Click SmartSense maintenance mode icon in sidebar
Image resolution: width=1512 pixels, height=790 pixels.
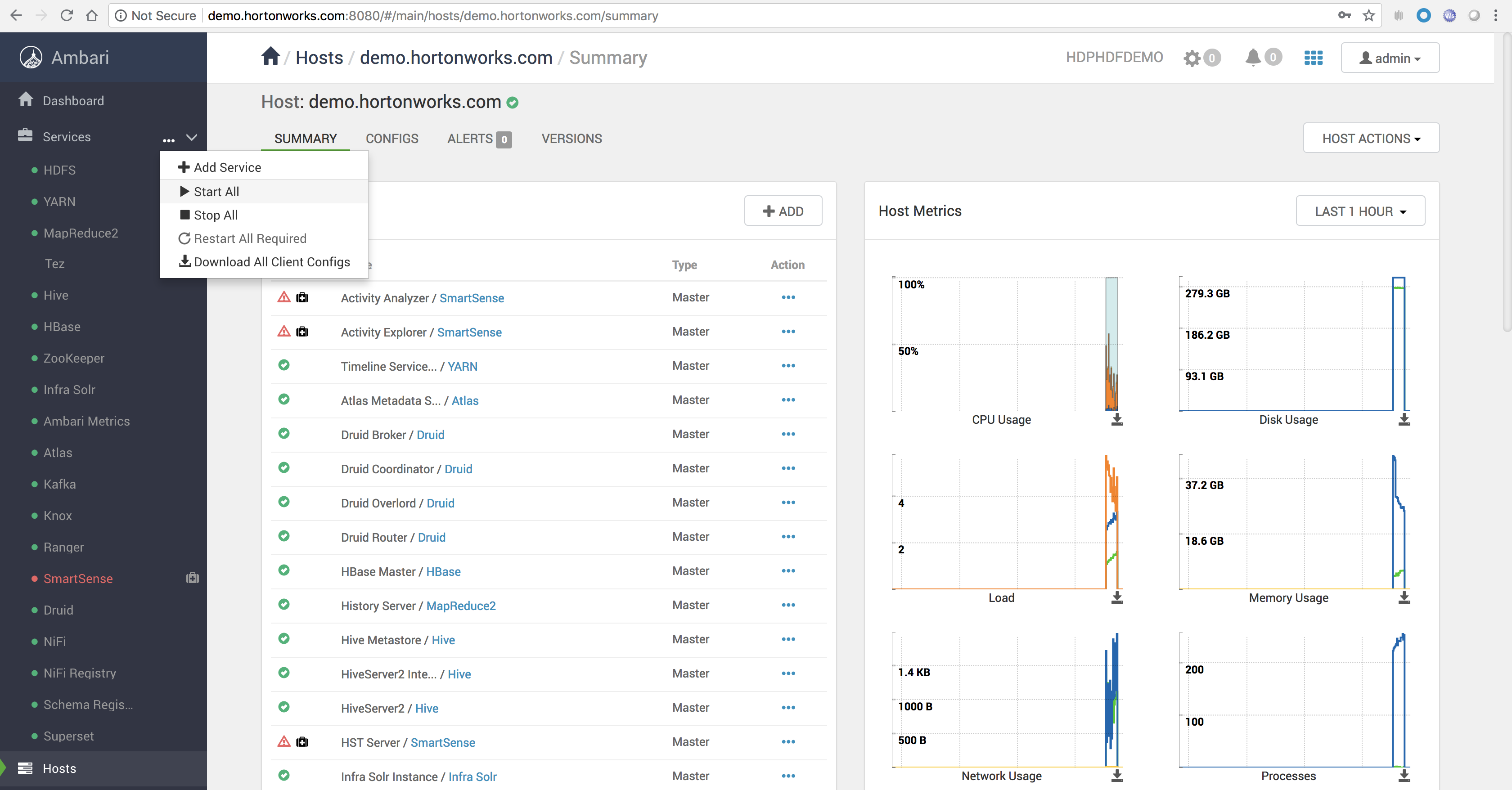click(193, 578)
